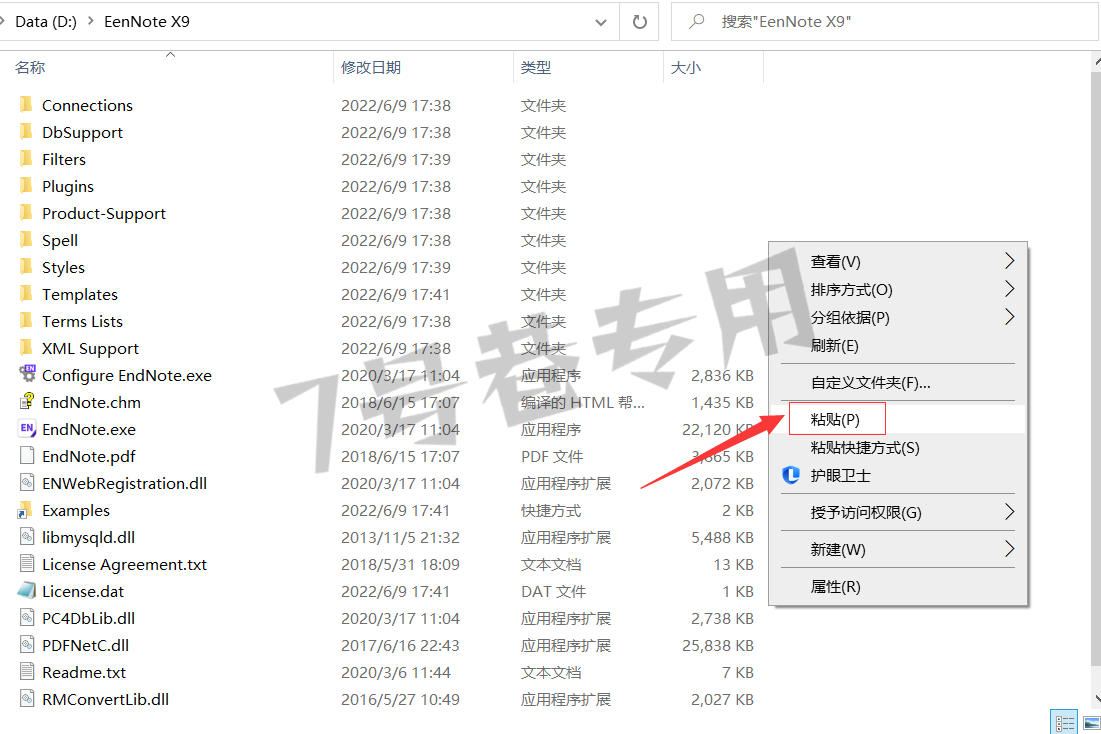Click the Configure EndNote.exe gear icon
The width and height of the screenshot is (1101, 734).
coord(27,374)
